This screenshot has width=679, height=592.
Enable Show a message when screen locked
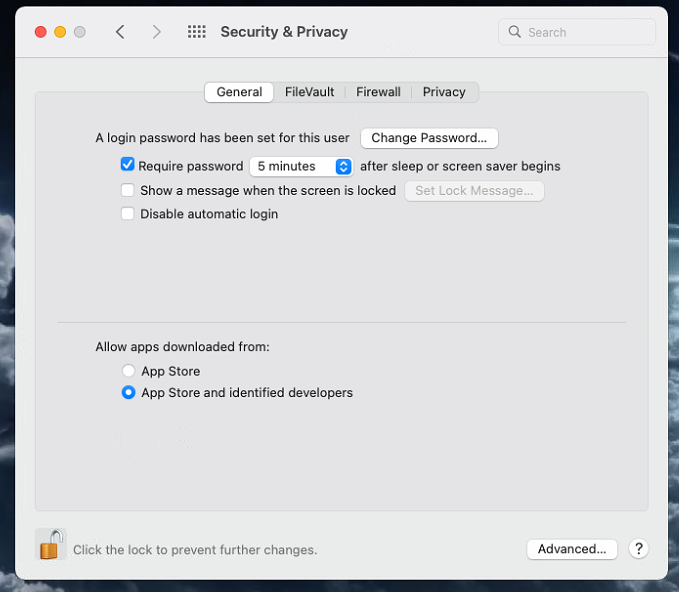[x=127, y=190]
